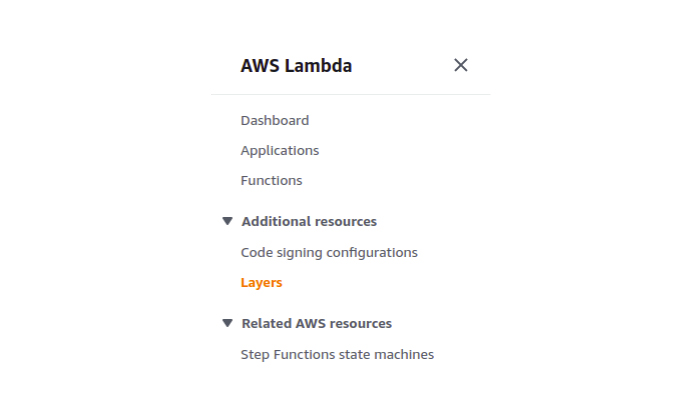Screen dimensions: 690x410
Task: Choose Functions from the navigation menu
Action: [271, 181]
